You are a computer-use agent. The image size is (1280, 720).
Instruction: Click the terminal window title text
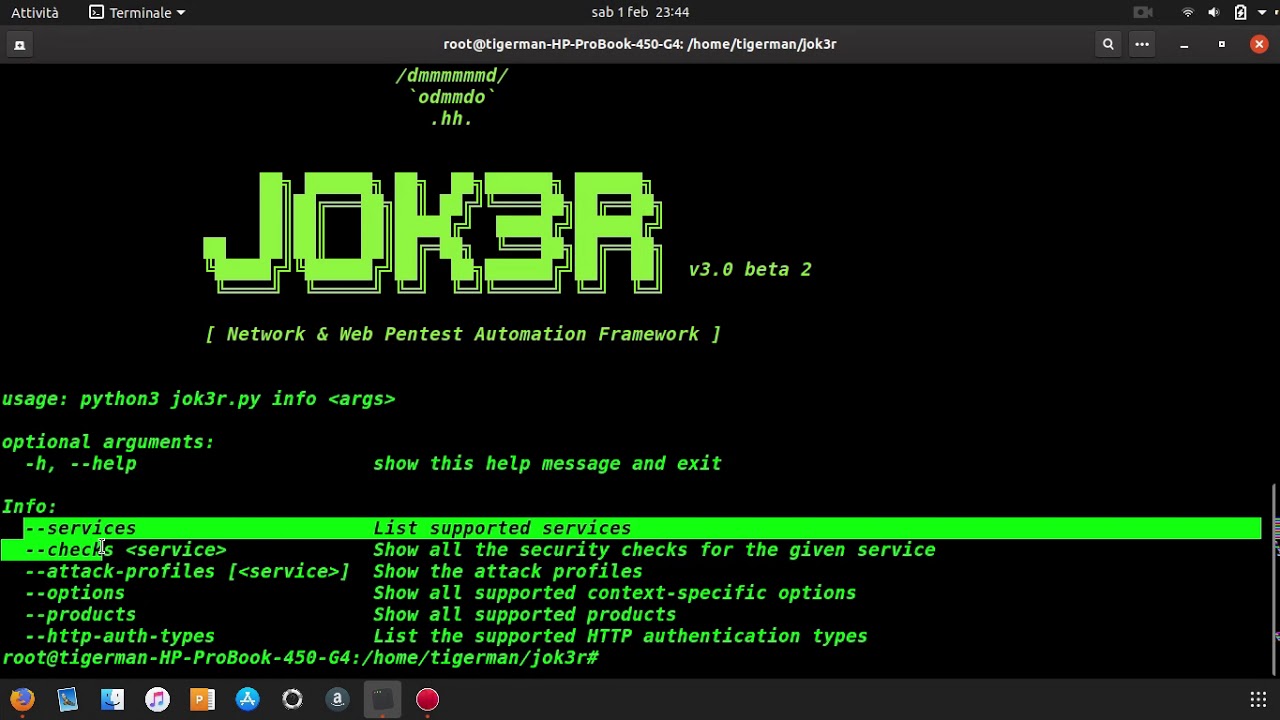coord(640,44)
